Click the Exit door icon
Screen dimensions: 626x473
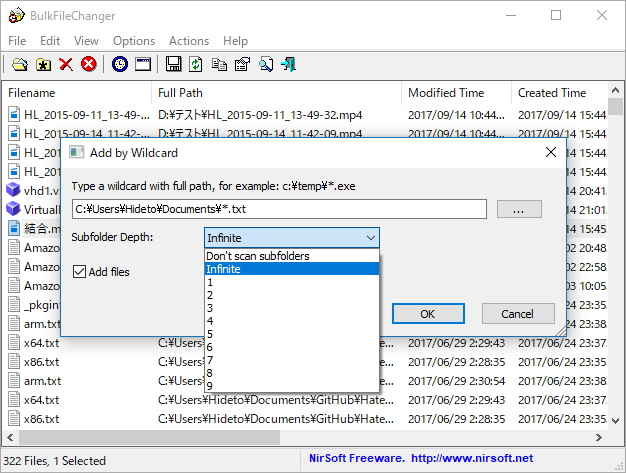pyautogui.click(x=289, y=64)
